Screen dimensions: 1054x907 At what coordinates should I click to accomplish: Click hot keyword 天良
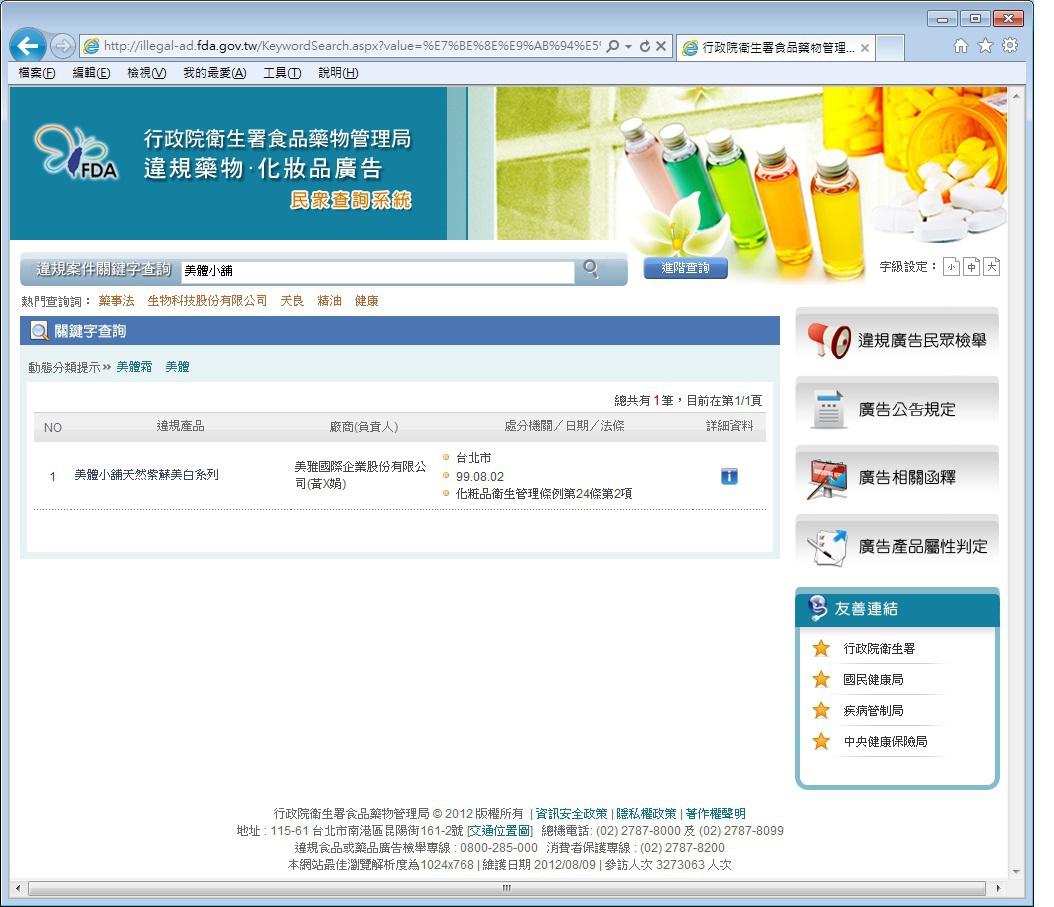(x=292, y=301)
